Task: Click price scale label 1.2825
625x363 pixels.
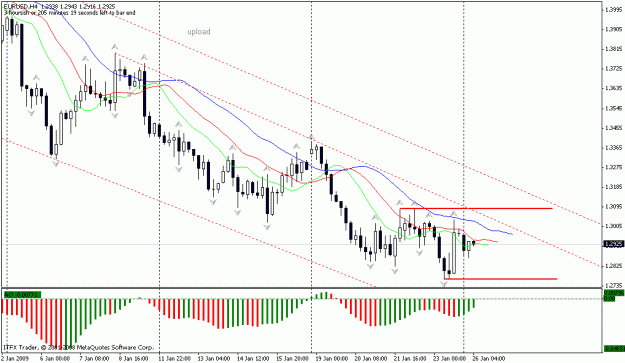Action: point(614,265)
